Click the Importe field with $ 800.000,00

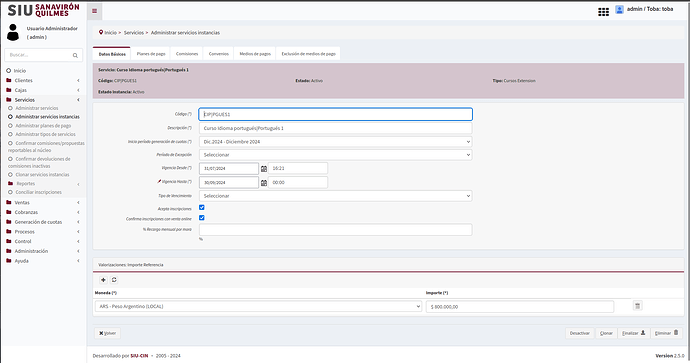(520, 307)
